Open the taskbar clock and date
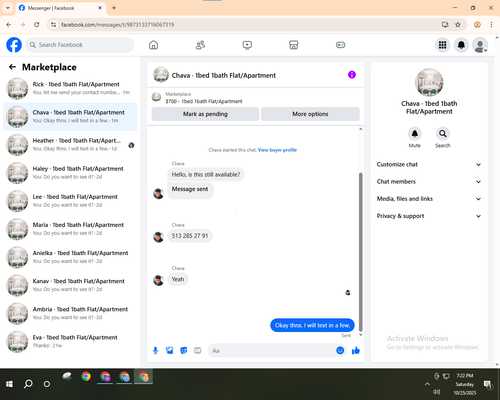The width and height of the screenshot is (500, 400). [465, 384]
